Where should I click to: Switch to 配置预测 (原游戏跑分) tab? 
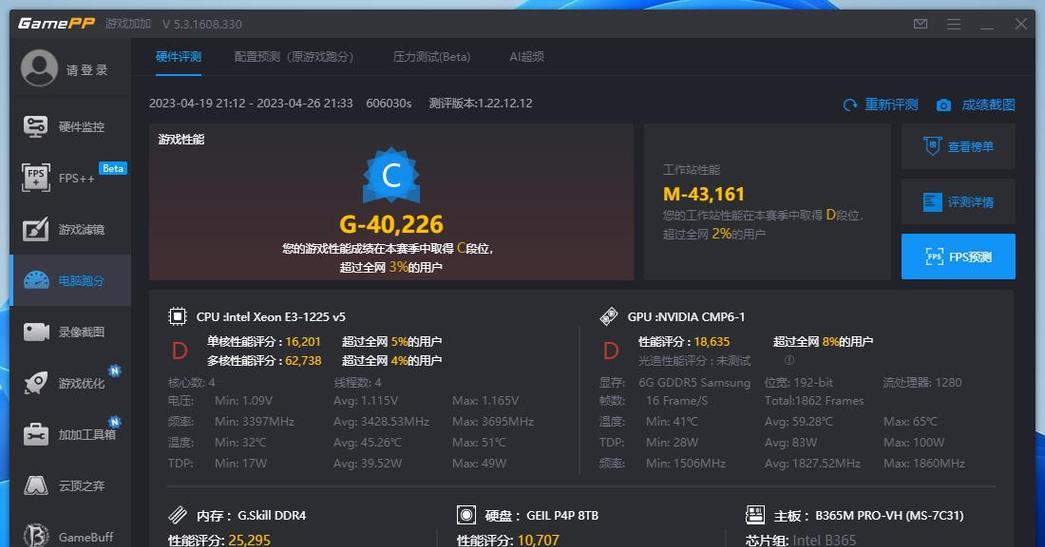tap(294, 57)
